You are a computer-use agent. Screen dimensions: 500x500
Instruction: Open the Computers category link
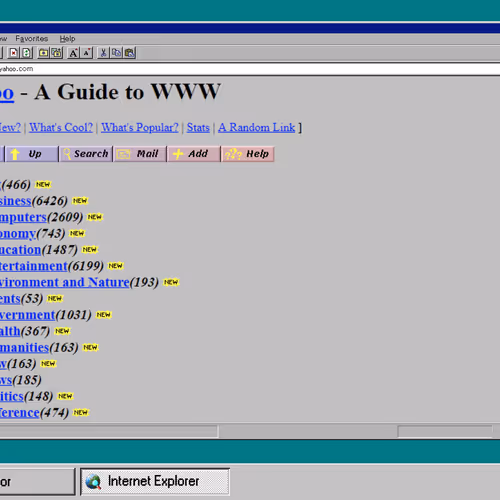pos(23,217)
